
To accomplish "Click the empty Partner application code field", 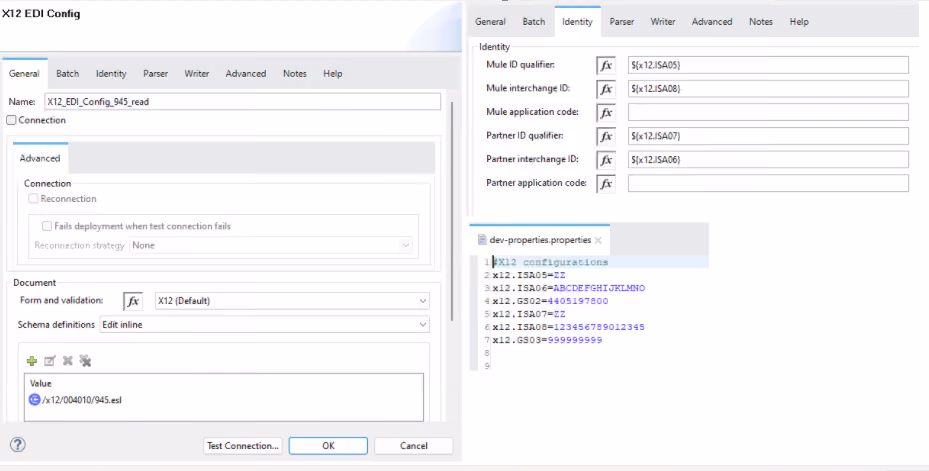I will pyautogui.click(x=768, y=183).
